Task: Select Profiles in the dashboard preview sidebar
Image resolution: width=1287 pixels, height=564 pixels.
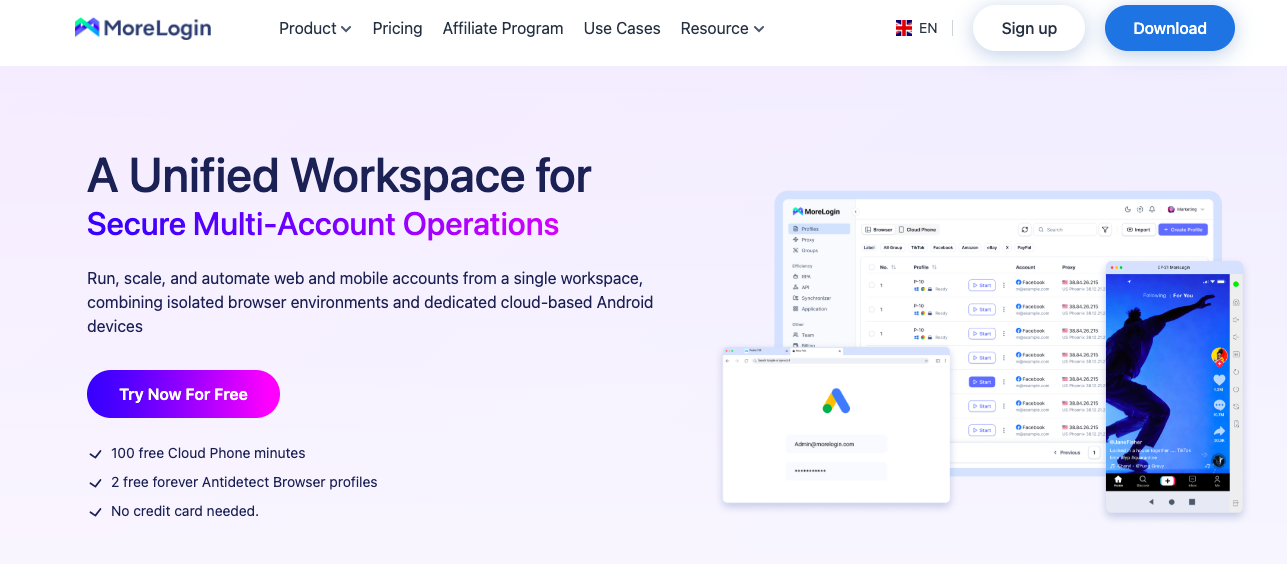Action: [x=819, y=229]
